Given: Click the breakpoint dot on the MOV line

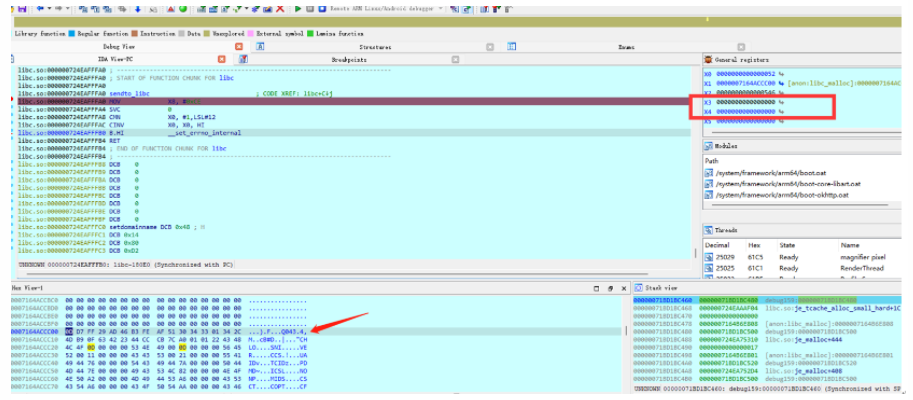Looking at the screenshot, I should coord(13,101).
